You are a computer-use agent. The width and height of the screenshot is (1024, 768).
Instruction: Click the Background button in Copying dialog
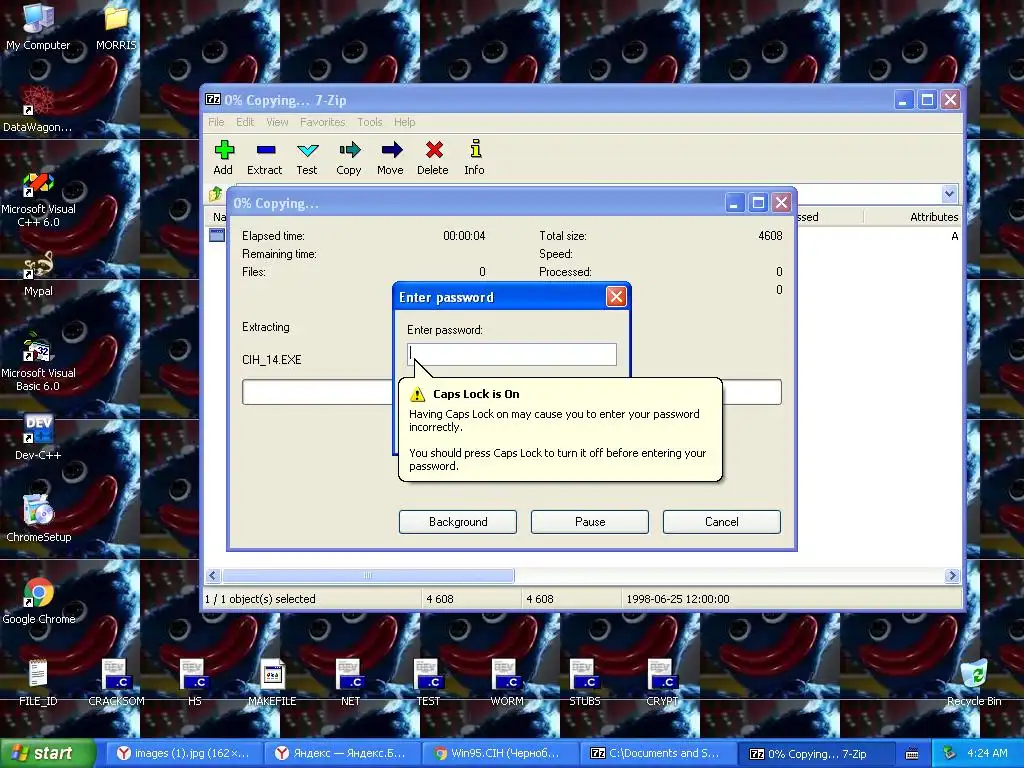pyautogui.click(x=458, y=522)
